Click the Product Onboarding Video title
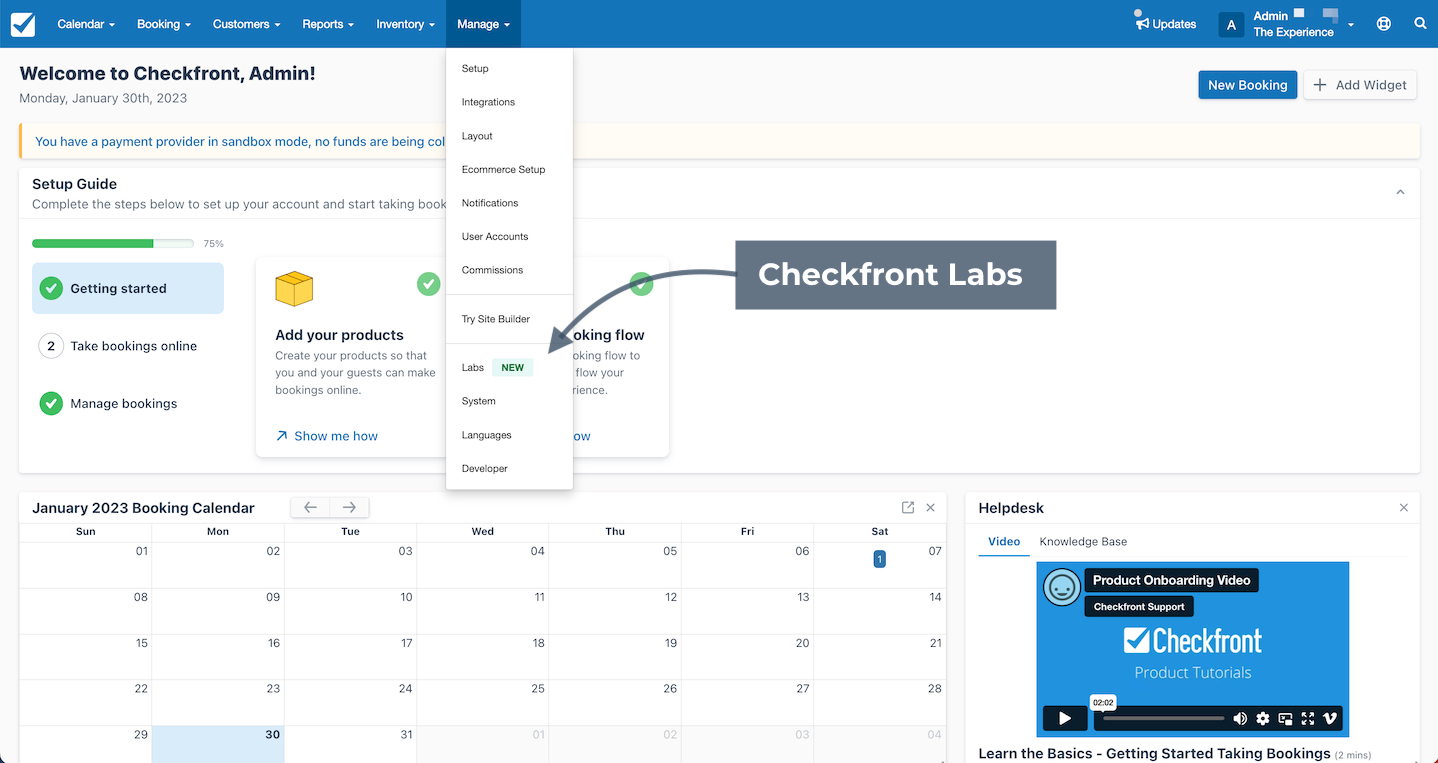1438x763 pixels. [x=1171, y=580]
